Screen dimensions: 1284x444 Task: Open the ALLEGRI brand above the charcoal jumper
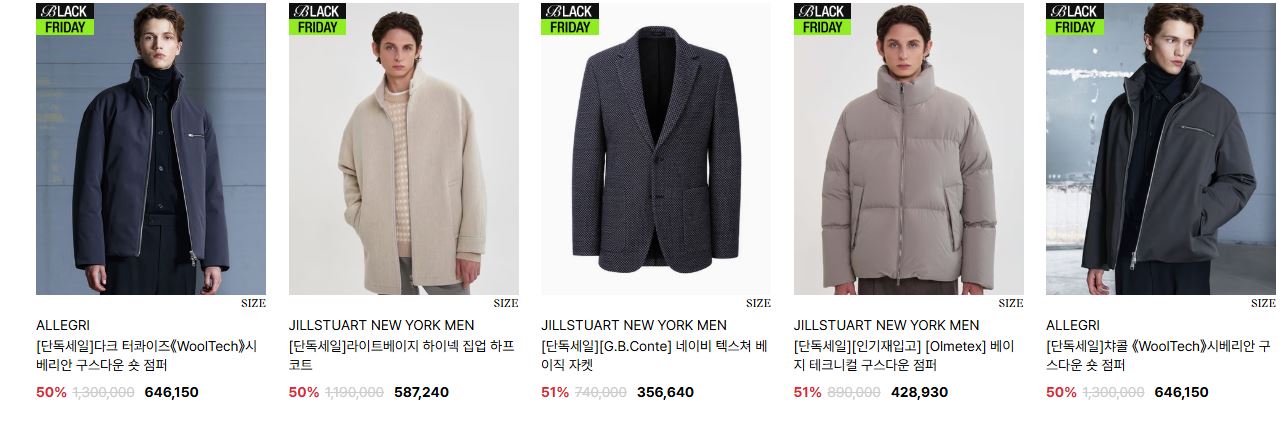click(x=1073, y=325)
